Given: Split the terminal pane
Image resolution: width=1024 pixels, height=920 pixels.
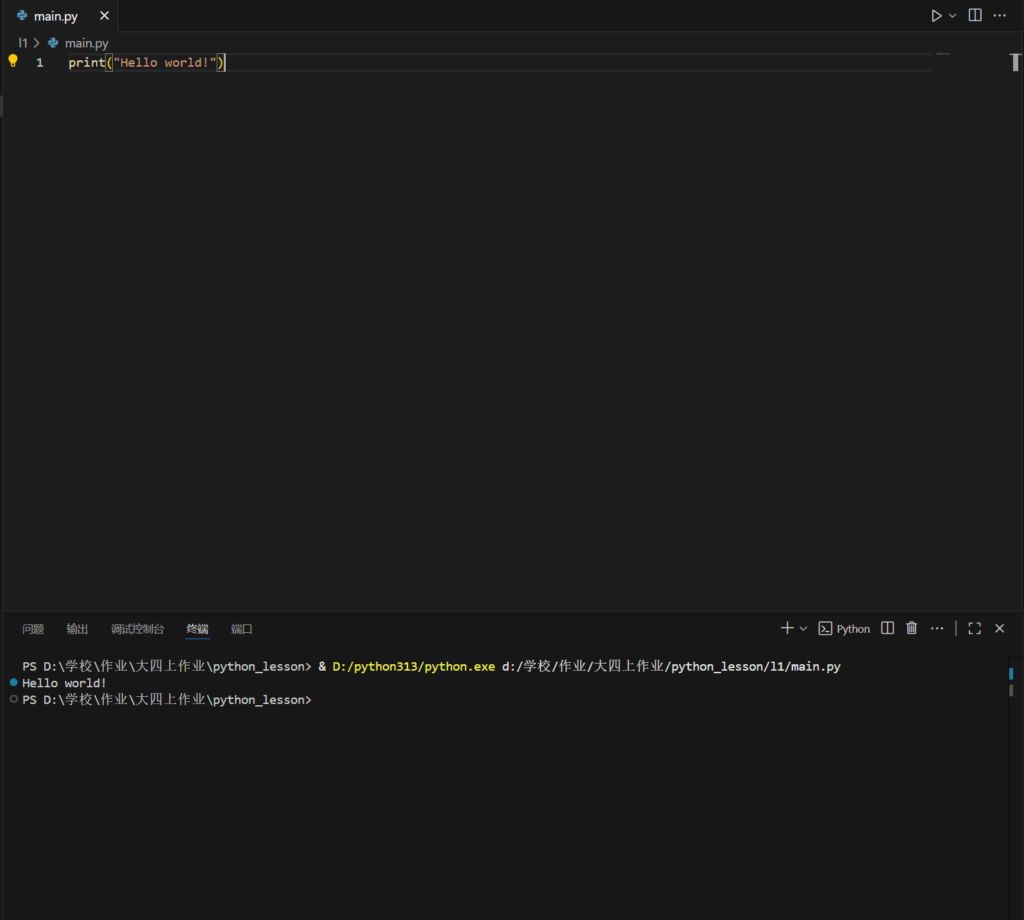Looking at the screenshot, I should pos(888,628).
